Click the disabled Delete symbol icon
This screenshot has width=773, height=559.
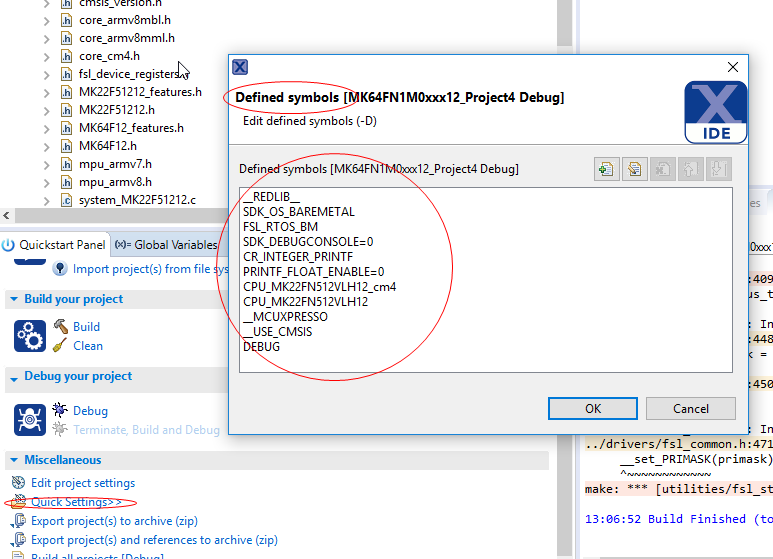point(663,169)
